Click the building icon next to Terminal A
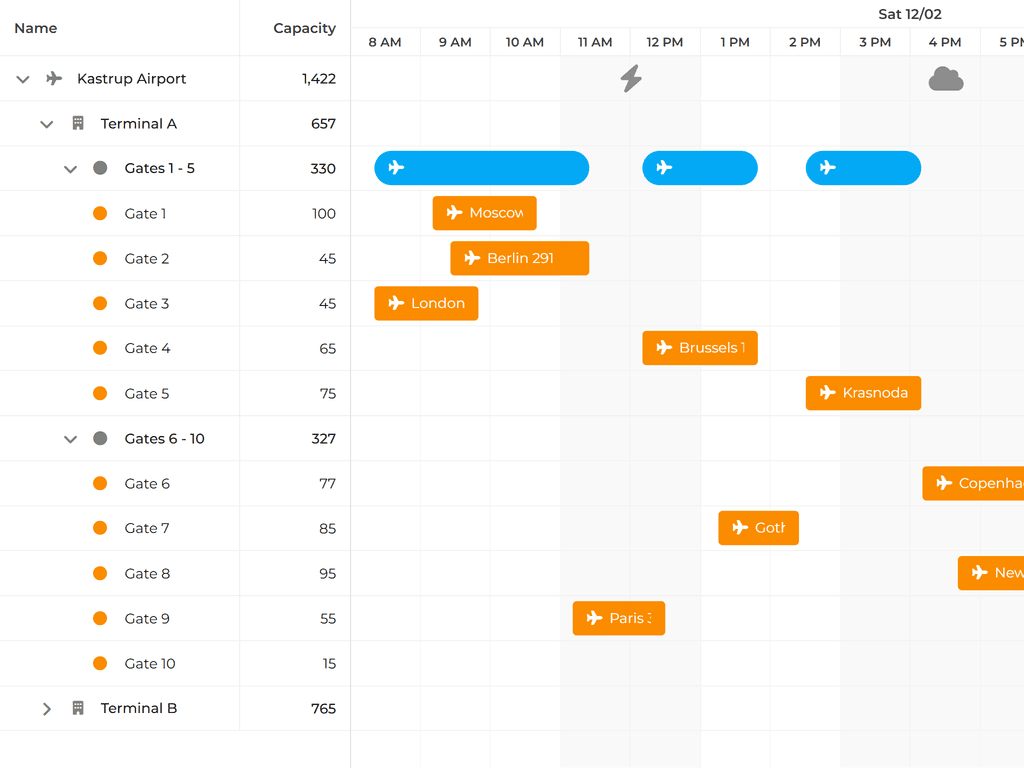 tap(78, 124)
